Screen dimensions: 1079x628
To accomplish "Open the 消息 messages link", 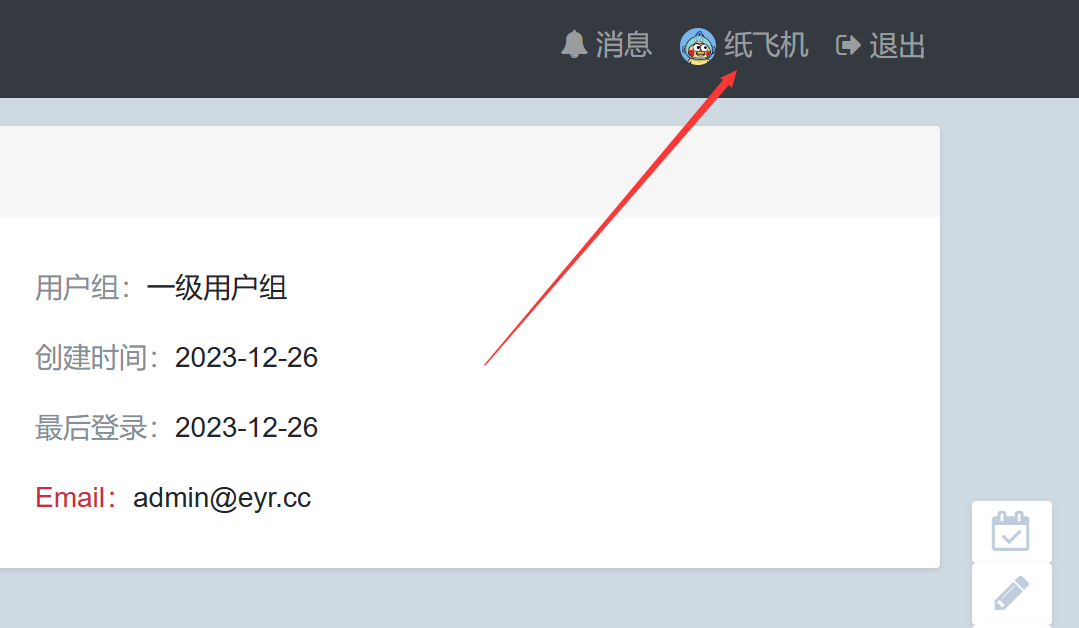I will click(623, 45).
